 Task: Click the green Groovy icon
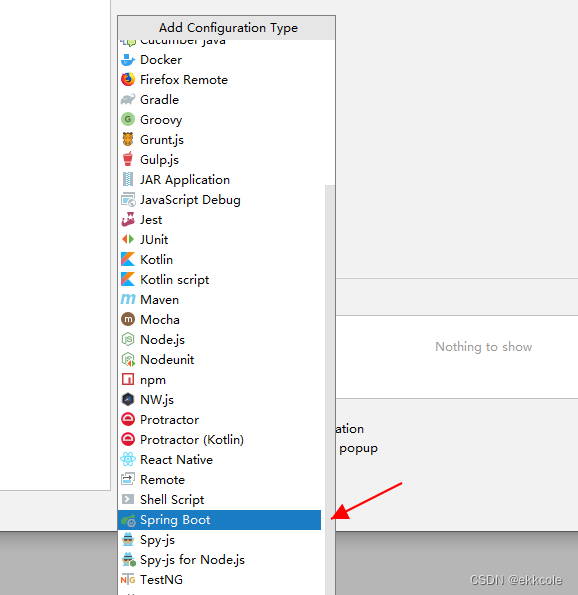(x=128, y=120)
